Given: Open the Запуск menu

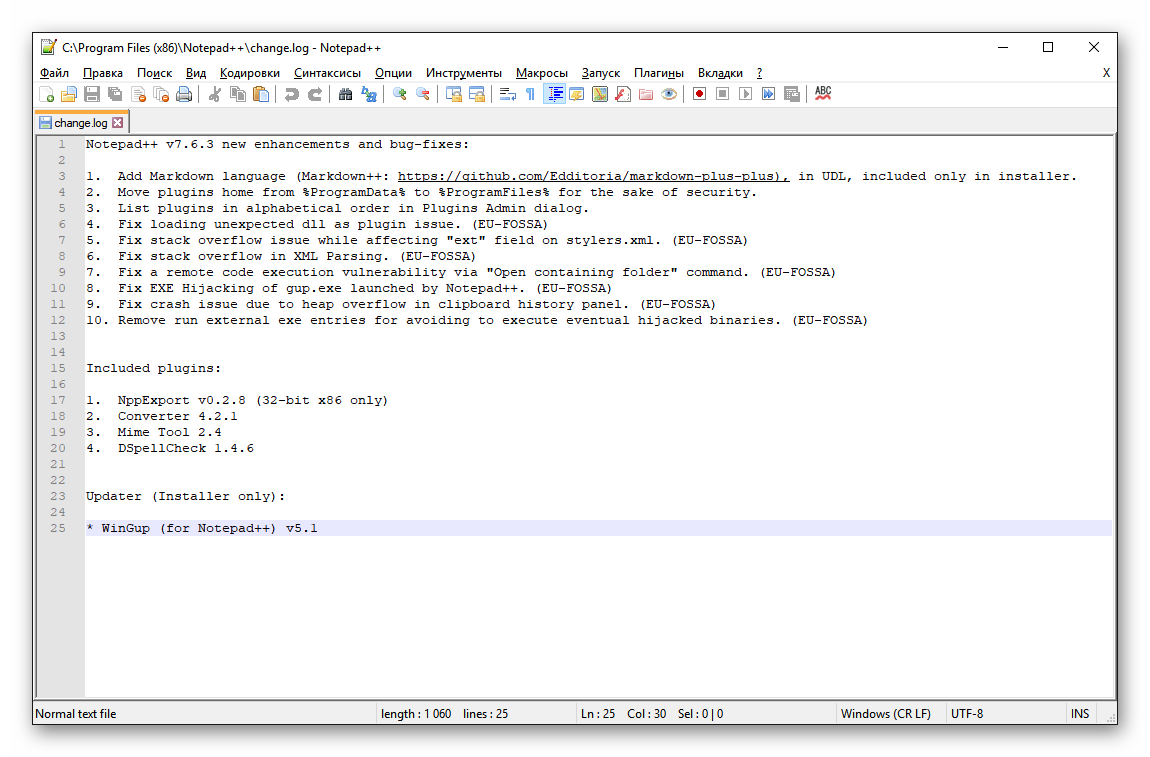Looking at the screenshot, I should pos(601,73).
